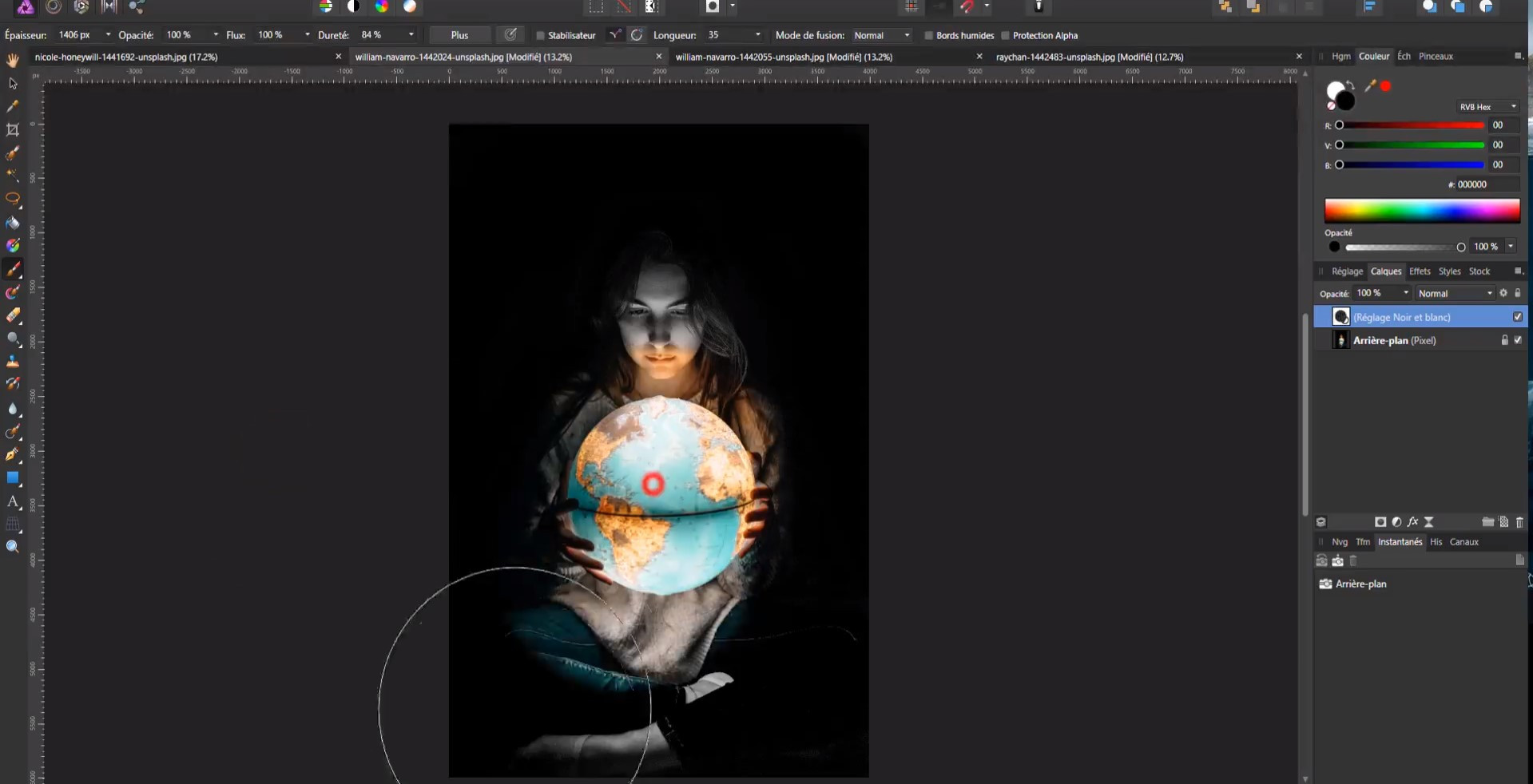Enable the Protection Alpha checkbox
The image size is (1533, 784).
[x=1005, y=35]
